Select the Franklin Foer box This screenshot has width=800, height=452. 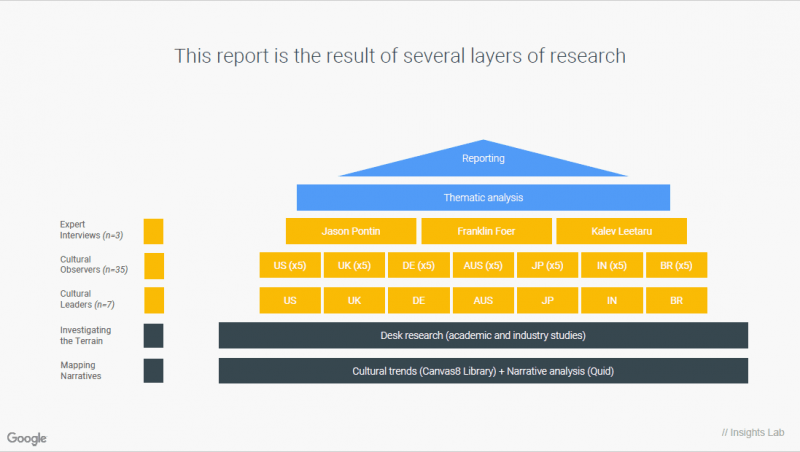coord(485,231)
